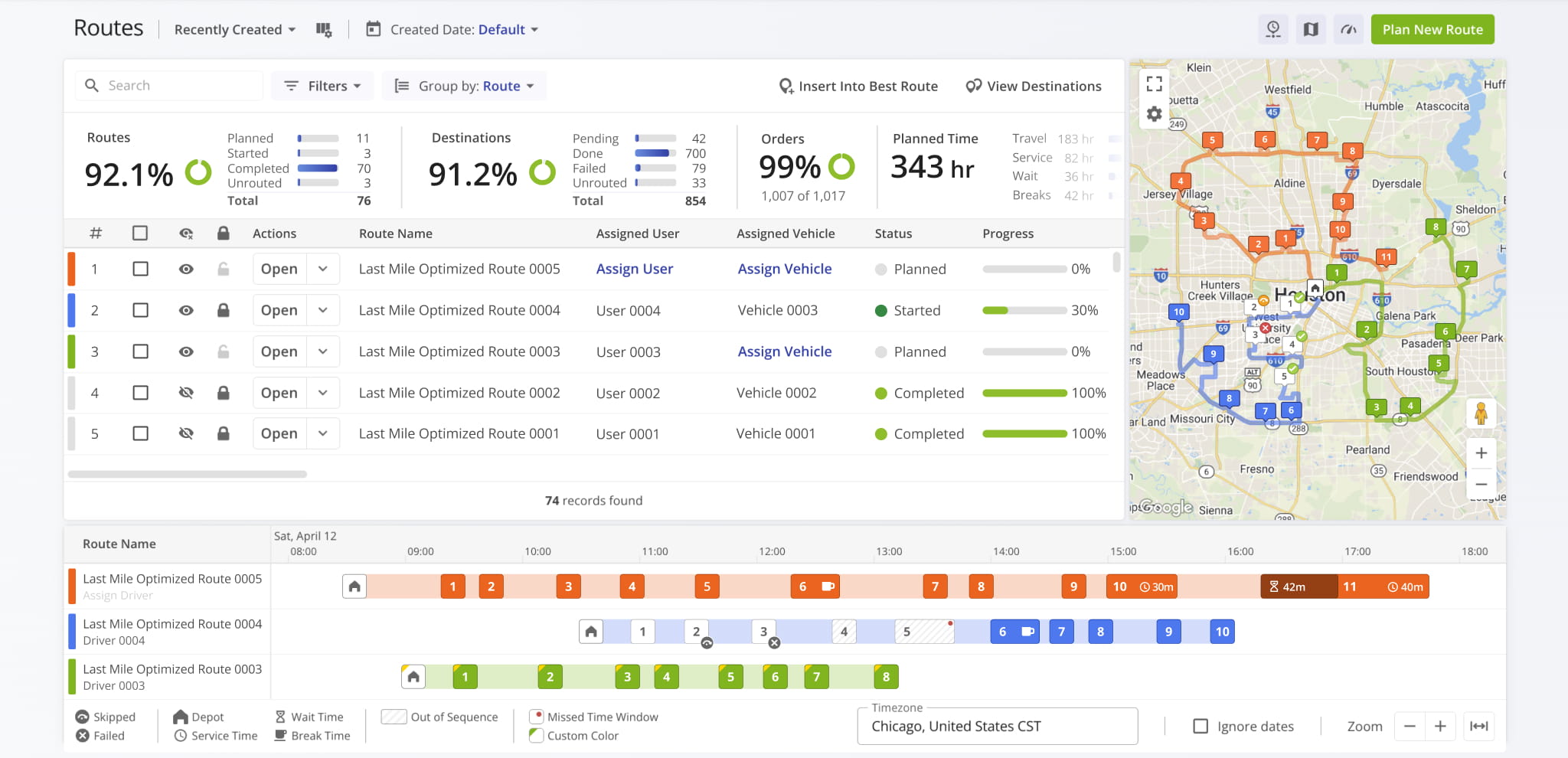Screen dimensions: 1568x758
Task: Sort by the Status column header
Action: pyautogui.click(x=893, y=234)
